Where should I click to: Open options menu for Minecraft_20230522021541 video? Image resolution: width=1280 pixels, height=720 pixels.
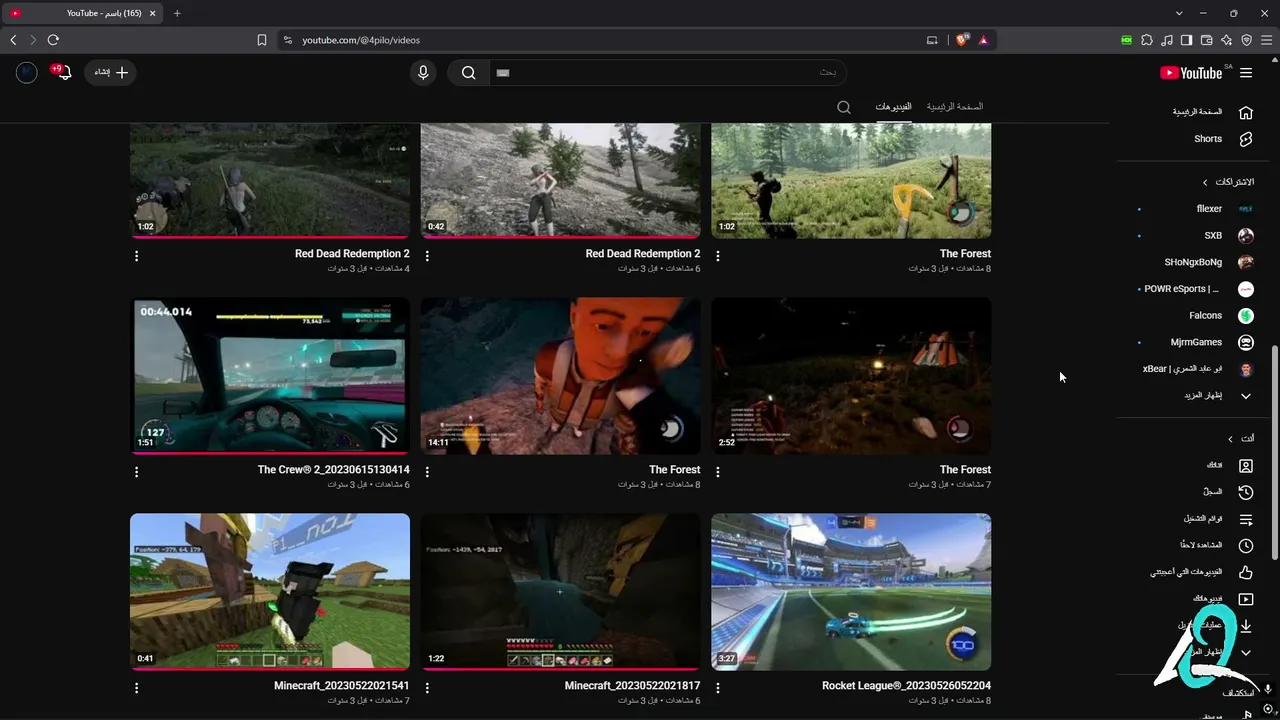point(137,688)
